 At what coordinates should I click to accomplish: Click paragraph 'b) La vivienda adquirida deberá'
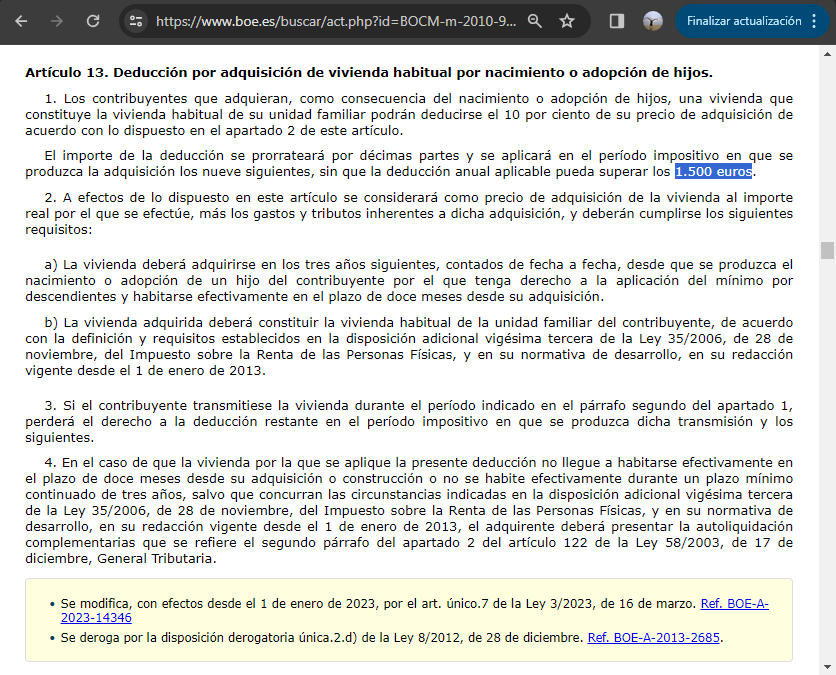pos(409,347)
